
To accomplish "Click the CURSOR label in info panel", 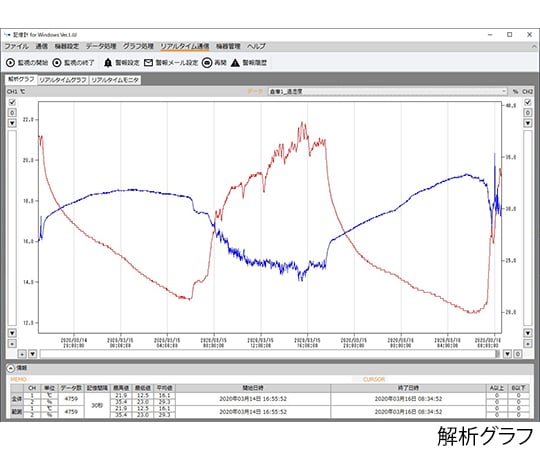I will click(x=374, y=379).
